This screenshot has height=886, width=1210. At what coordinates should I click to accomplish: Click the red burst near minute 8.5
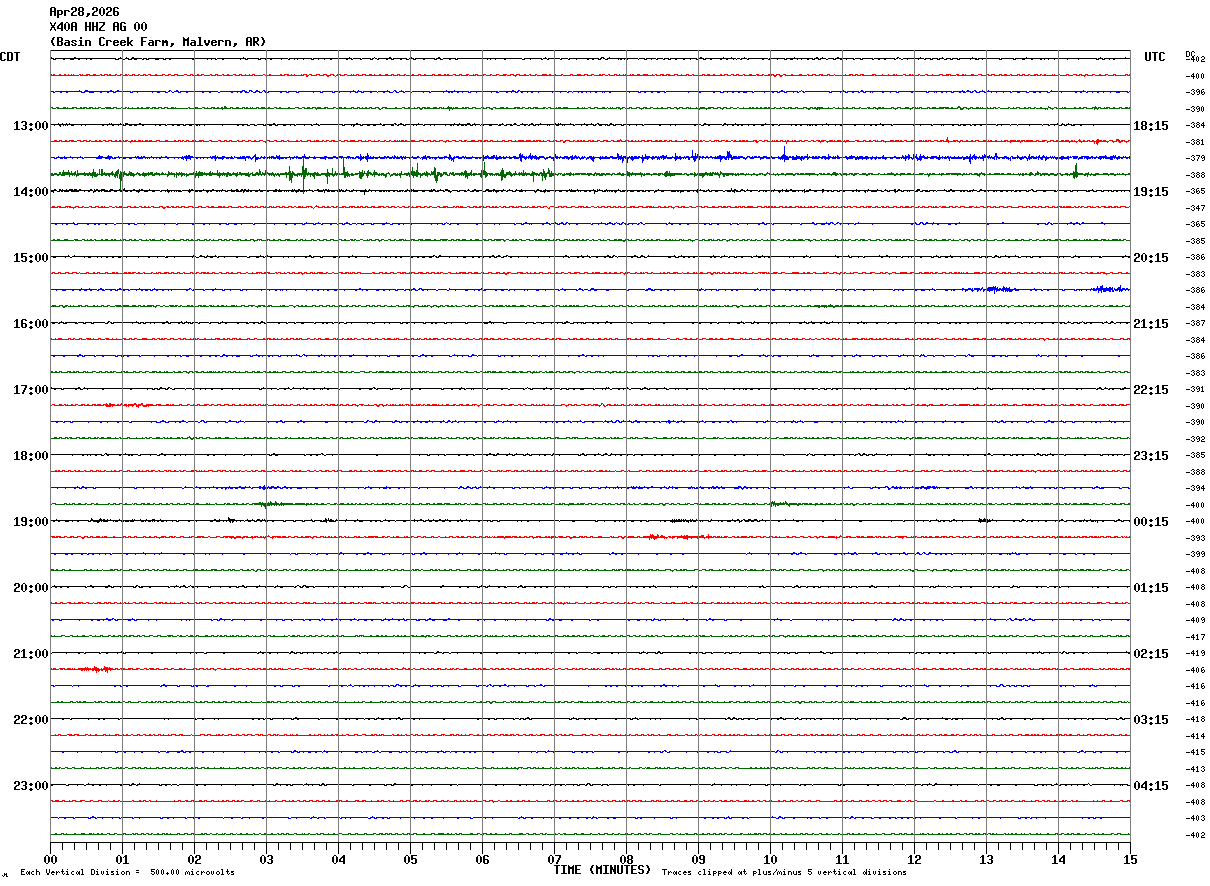(678, 537)
